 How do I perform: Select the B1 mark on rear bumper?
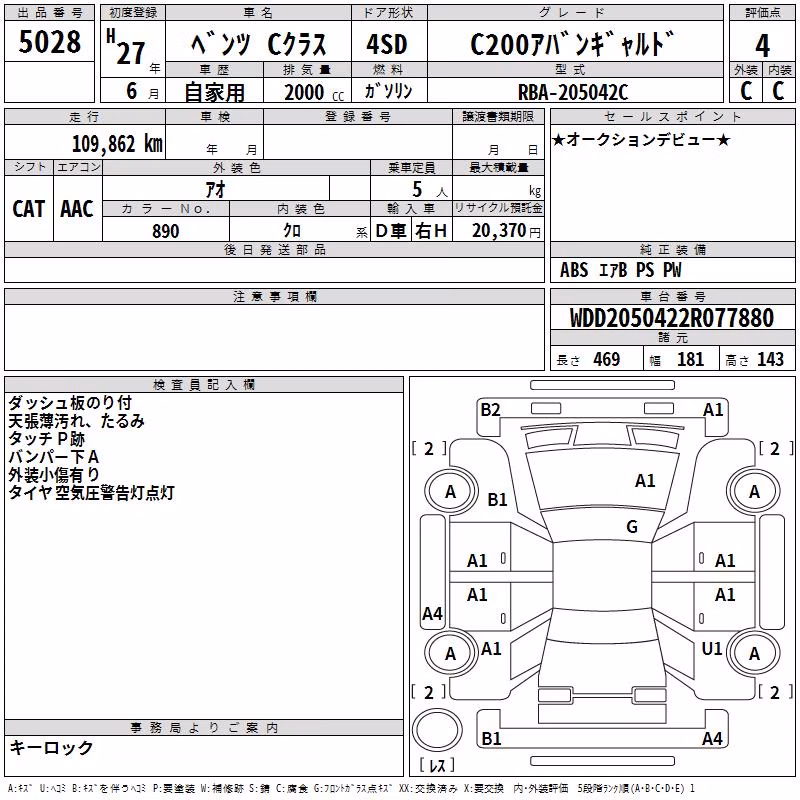click(491, 738)
